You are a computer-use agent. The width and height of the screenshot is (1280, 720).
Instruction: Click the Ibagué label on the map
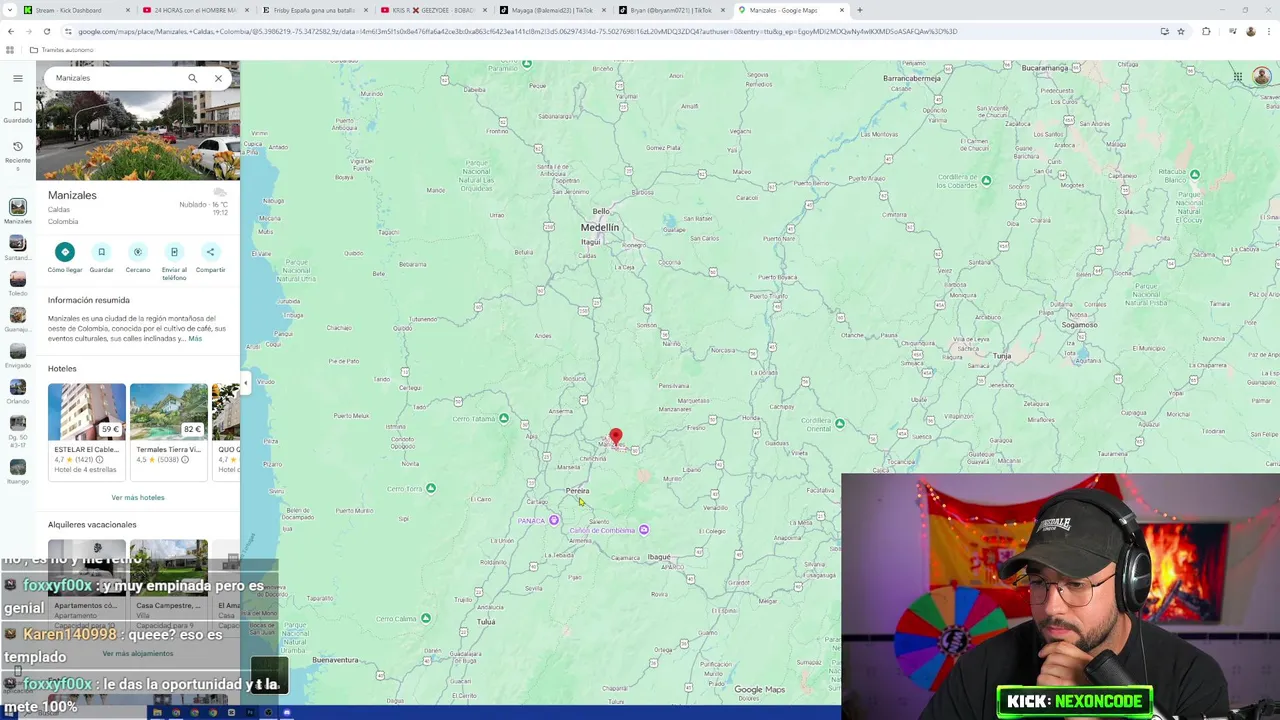[659, 557]
